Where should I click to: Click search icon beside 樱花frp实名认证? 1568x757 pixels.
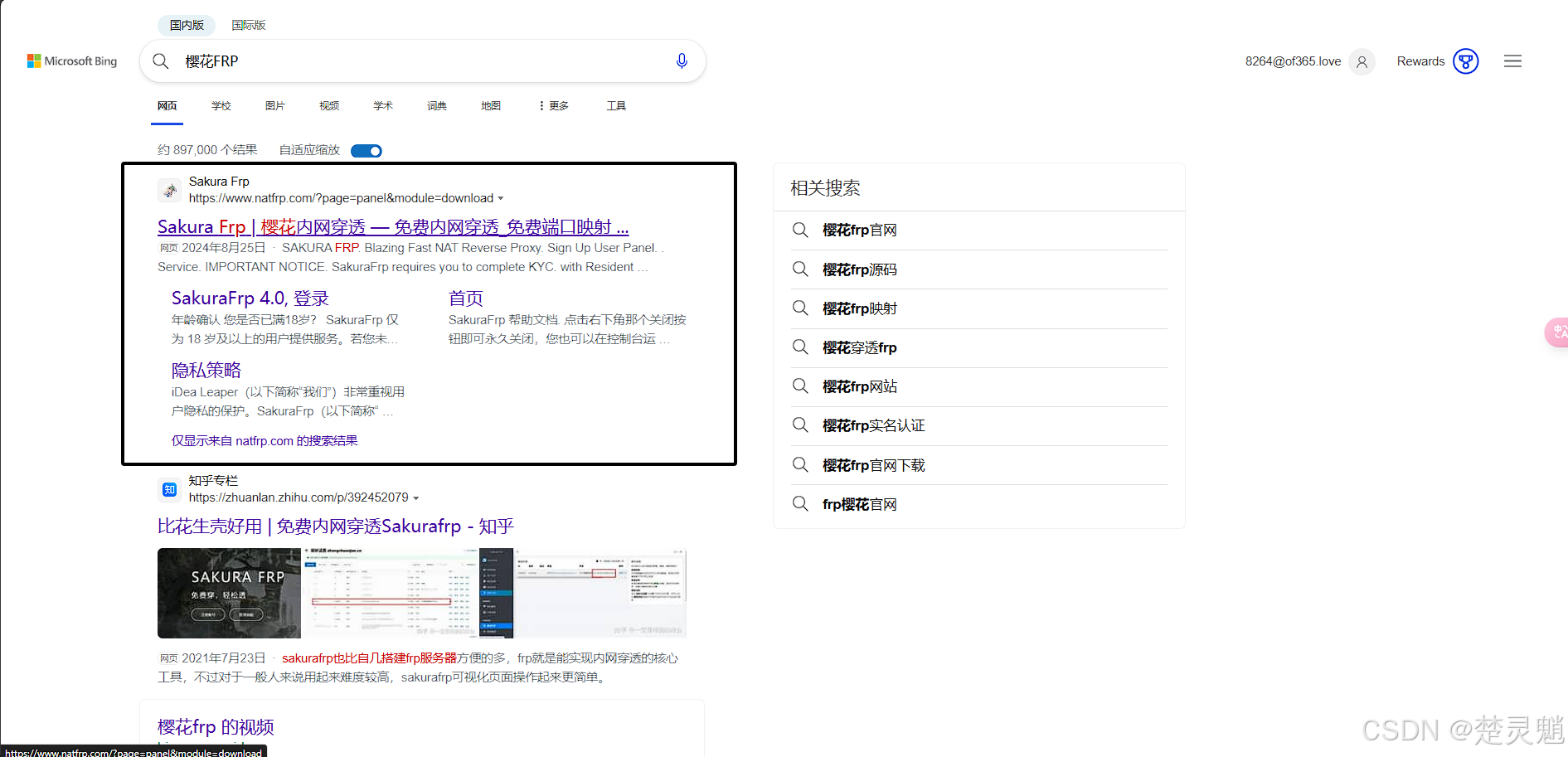[x=800, y=425]
